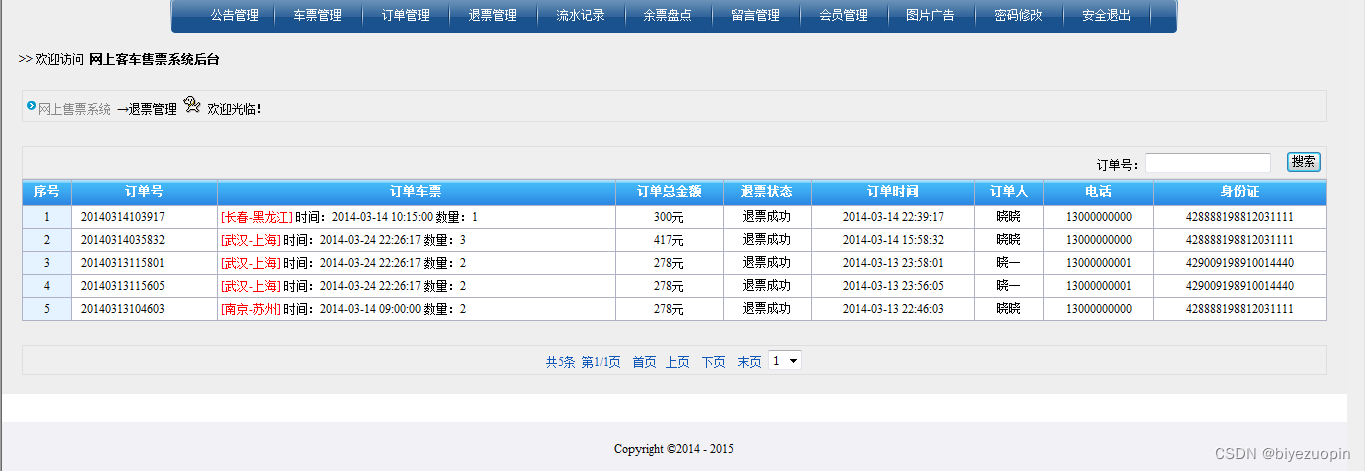Open the 车票管理 menu
The height and width of the screenshot is (471, 1365).
click(318, 16)
